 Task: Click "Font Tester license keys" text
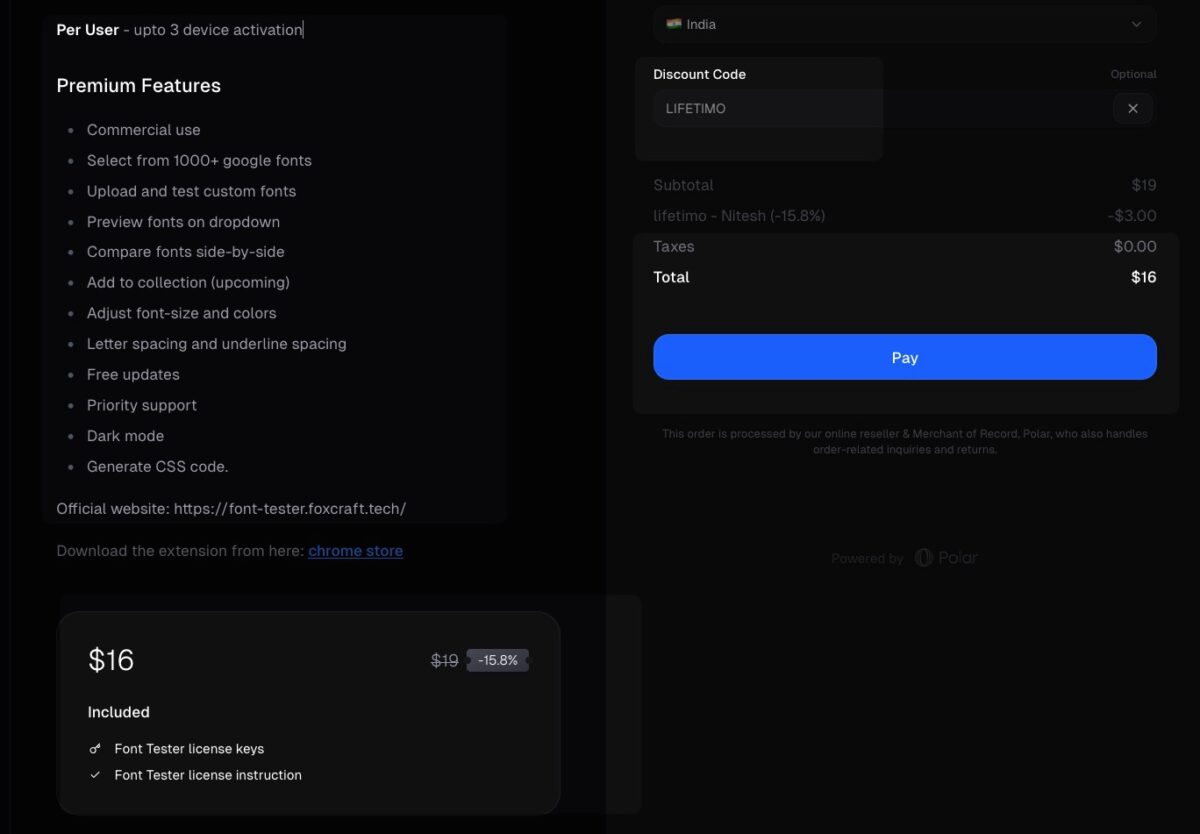189,749
